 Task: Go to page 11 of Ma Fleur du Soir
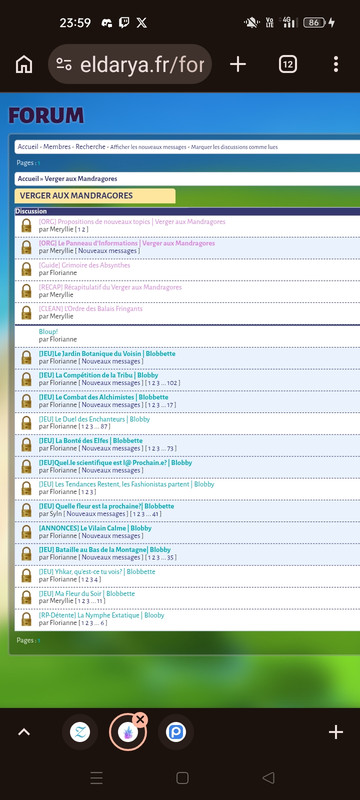click(100, 601)
